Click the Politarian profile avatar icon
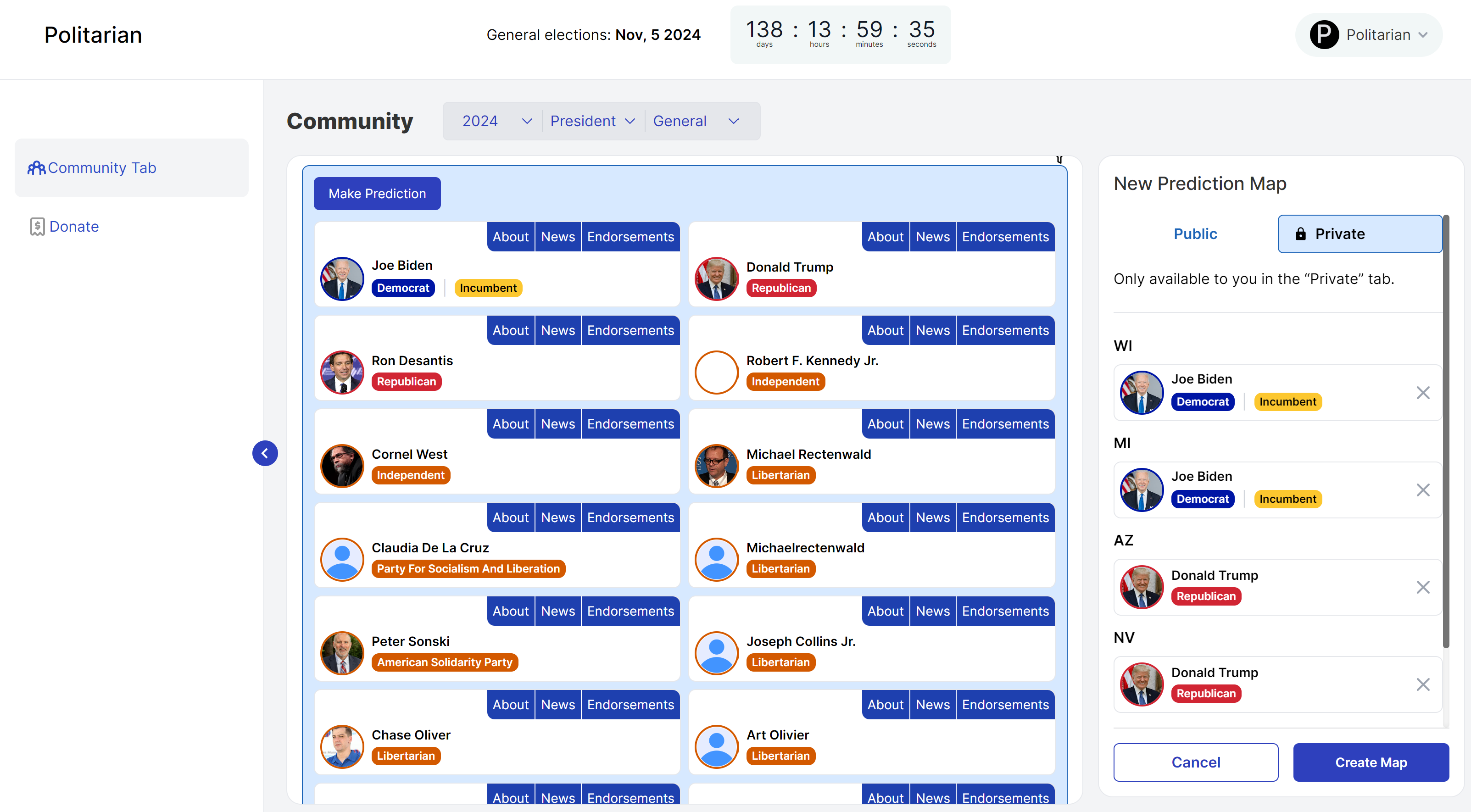The image size is (1471, 812). coord(1325,35)
